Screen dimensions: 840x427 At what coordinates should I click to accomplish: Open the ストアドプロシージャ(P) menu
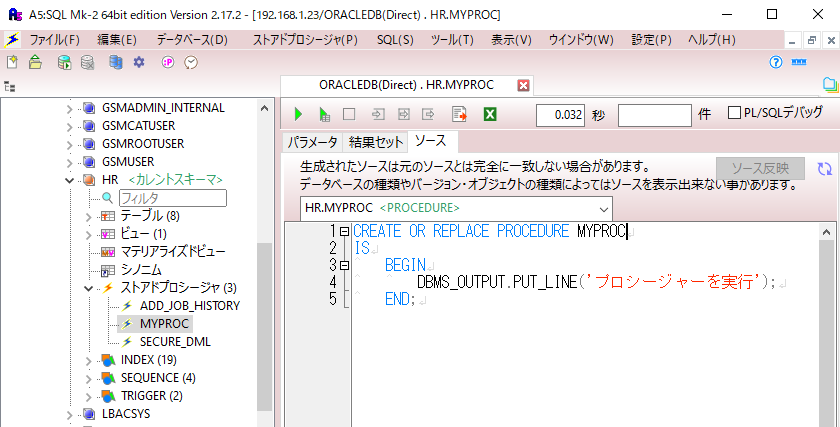point(304,40)
